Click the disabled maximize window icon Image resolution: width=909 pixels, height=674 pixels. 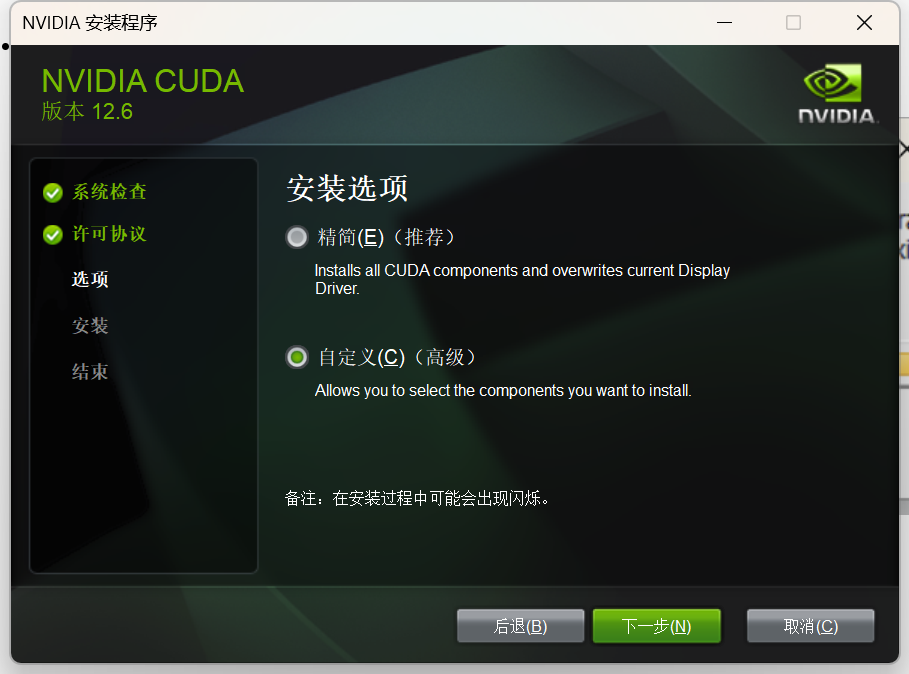793,23
